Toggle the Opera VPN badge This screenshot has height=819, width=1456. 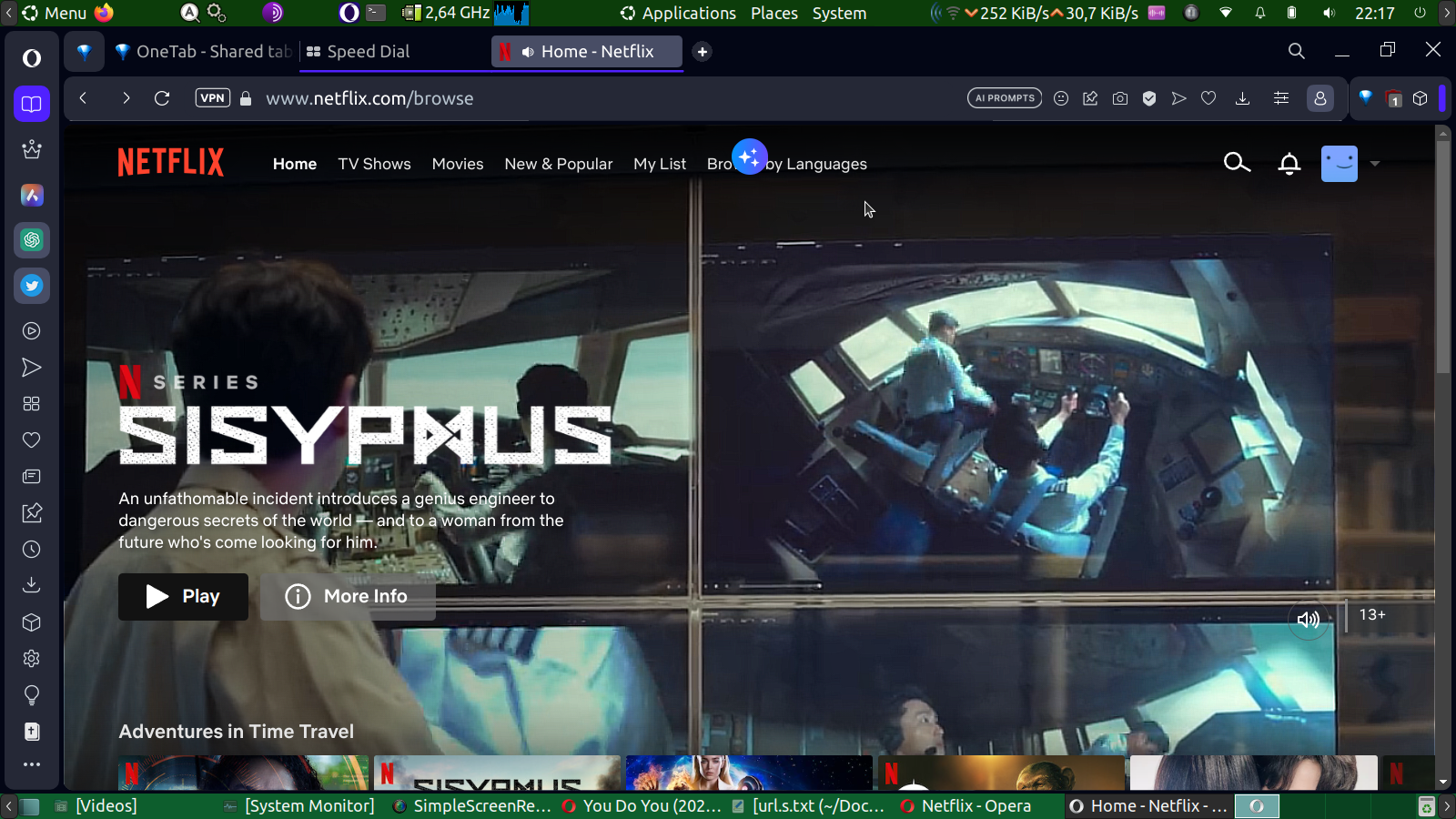(212, 98)
